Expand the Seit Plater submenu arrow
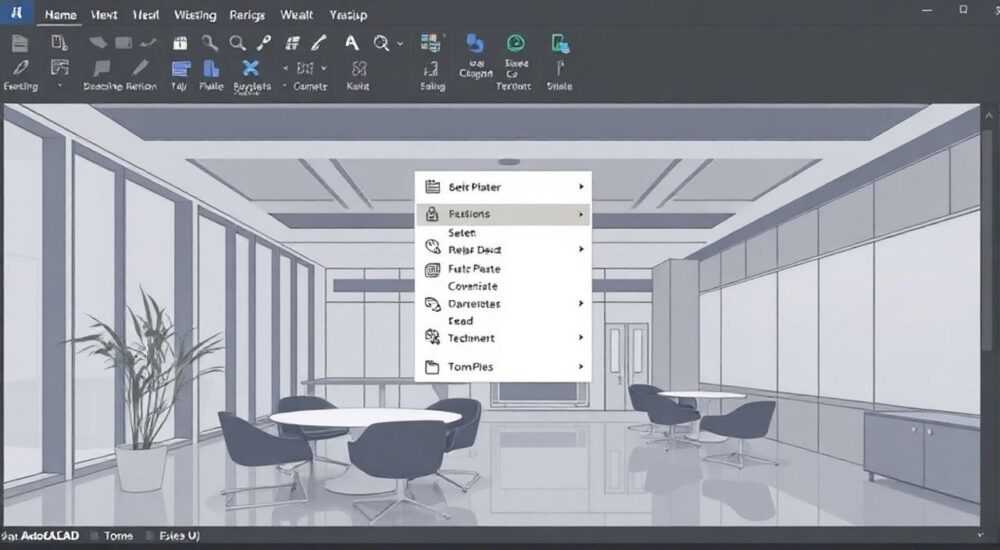Image resolution: width=1000 pixels, height=550 pixels. coord(581,186)
